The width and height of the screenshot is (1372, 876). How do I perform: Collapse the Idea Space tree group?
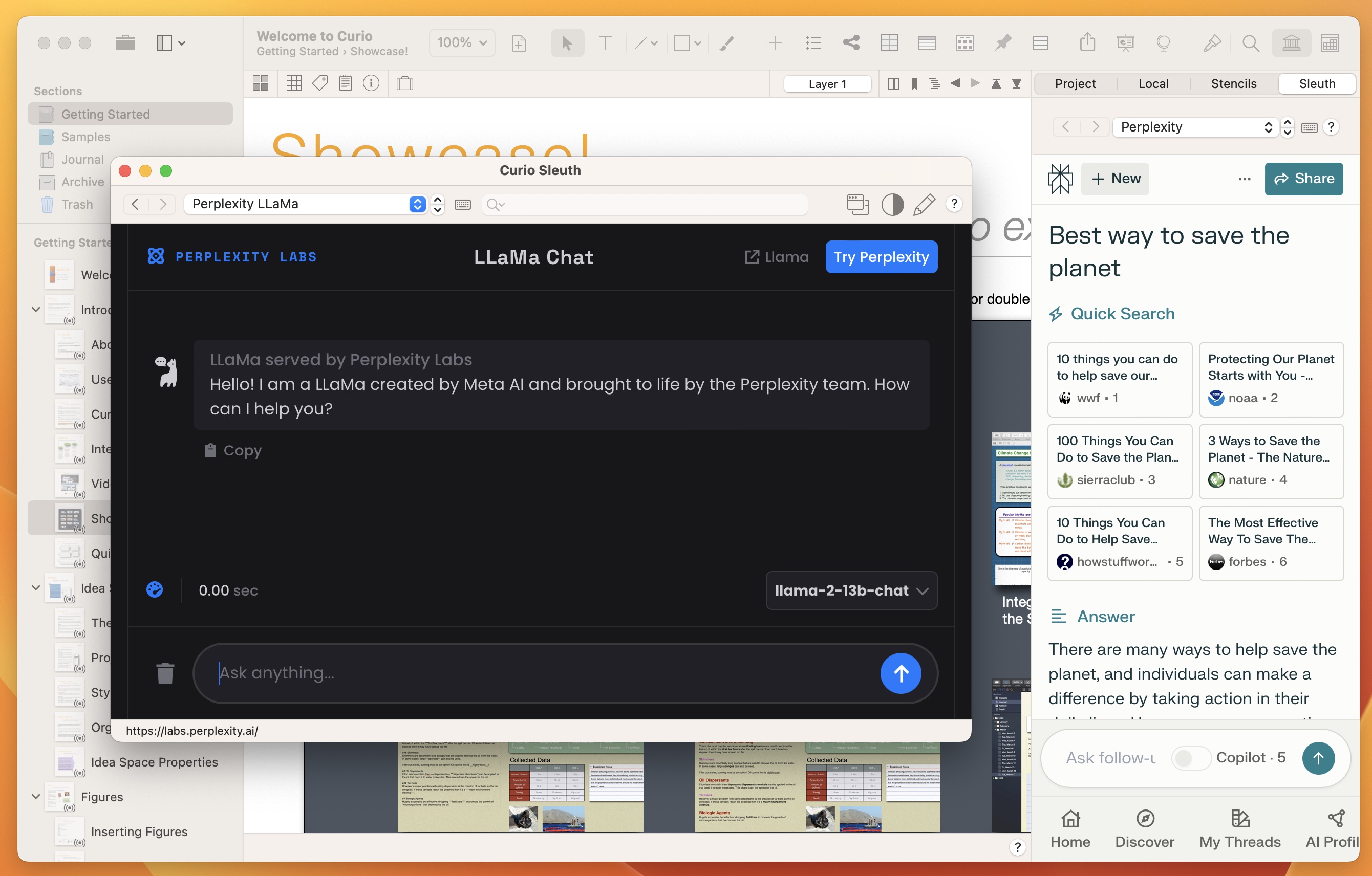35,588
